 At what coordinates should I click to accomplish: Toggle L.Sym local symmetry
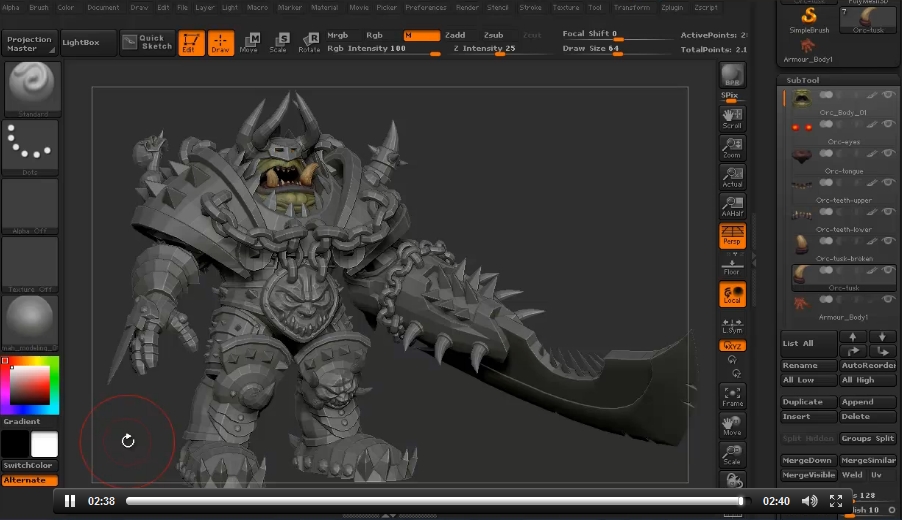(732, 326)
